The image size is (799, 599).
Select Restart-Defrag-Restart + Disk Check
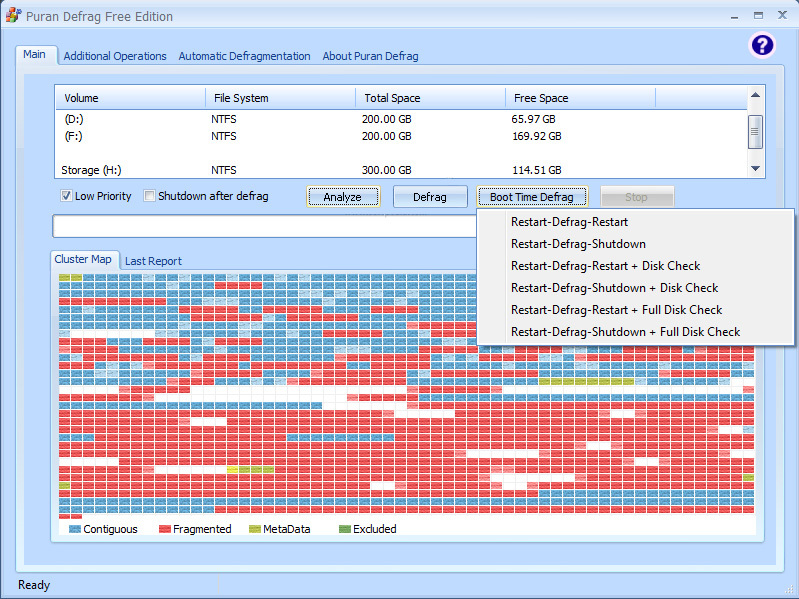(x=635, y=266)
